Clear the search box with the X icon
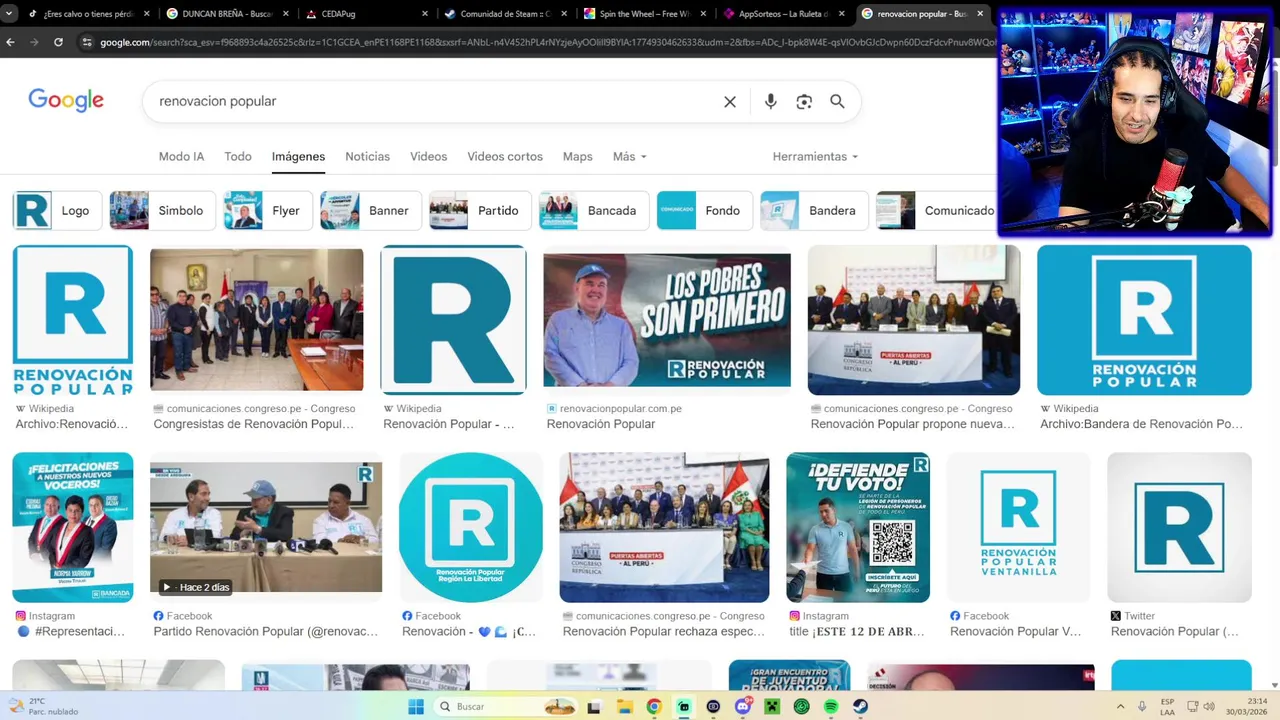This screenshot has width=1280, height=720. point(730,102)
